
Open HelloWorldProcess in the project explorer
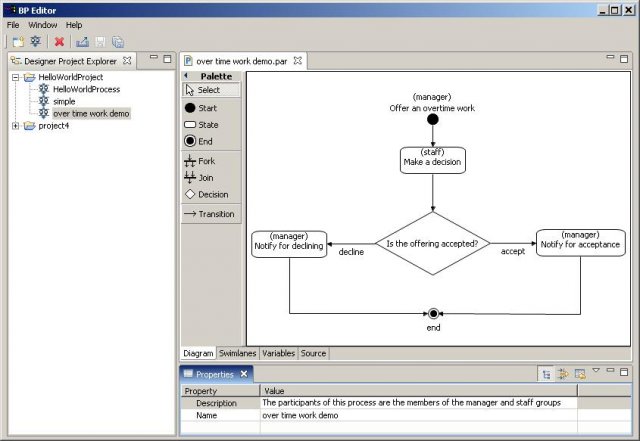point(86,89)
